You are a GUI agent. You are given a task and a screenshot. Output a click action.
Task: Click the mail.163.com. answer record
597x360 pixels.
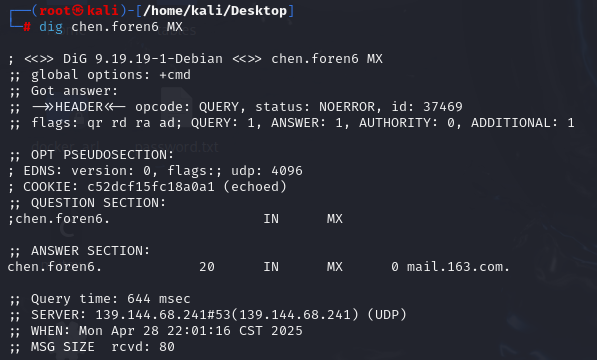coord(458,267)
